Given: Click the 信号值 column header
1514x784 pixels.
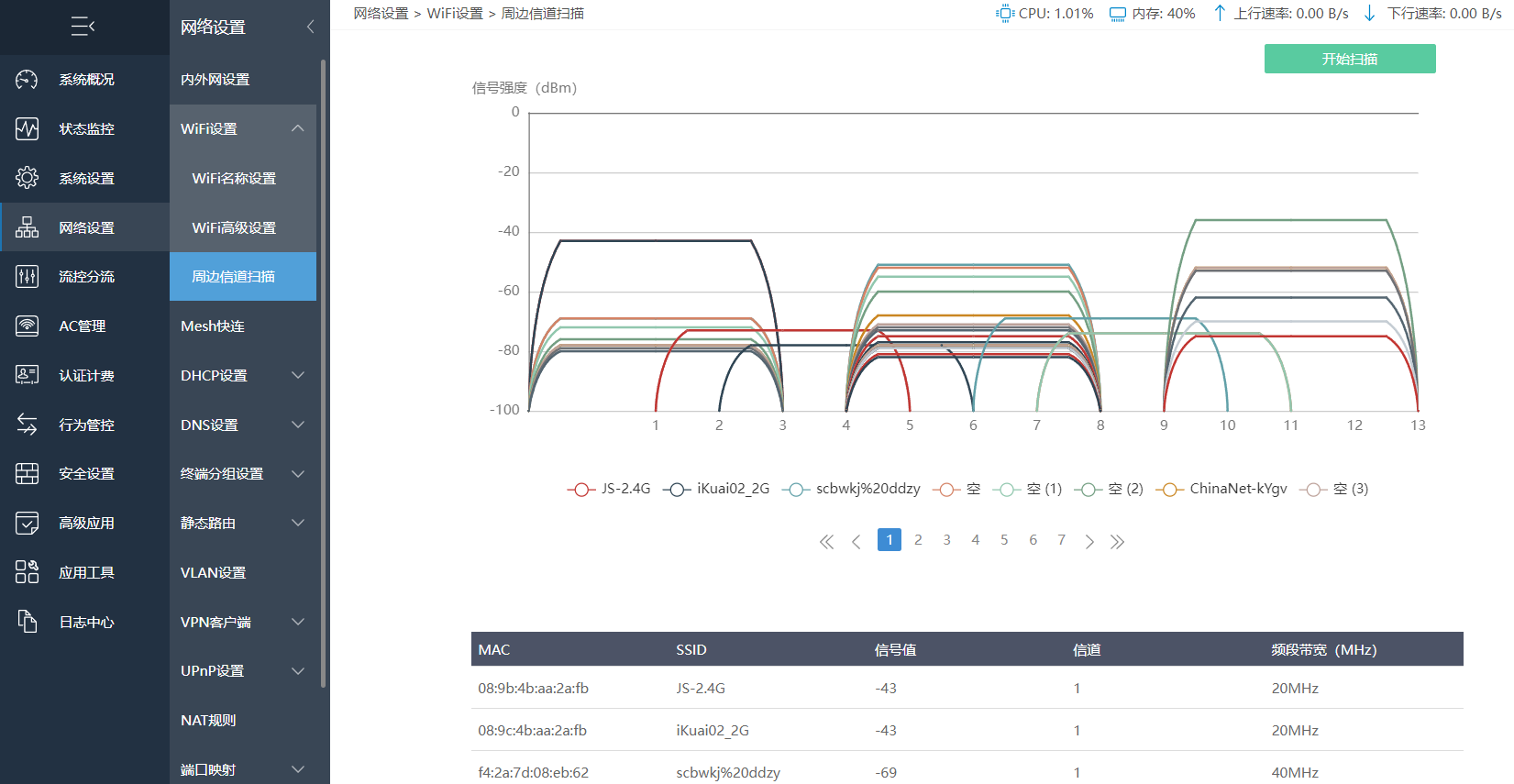Looking at the screenshot, I should [895, 649].
